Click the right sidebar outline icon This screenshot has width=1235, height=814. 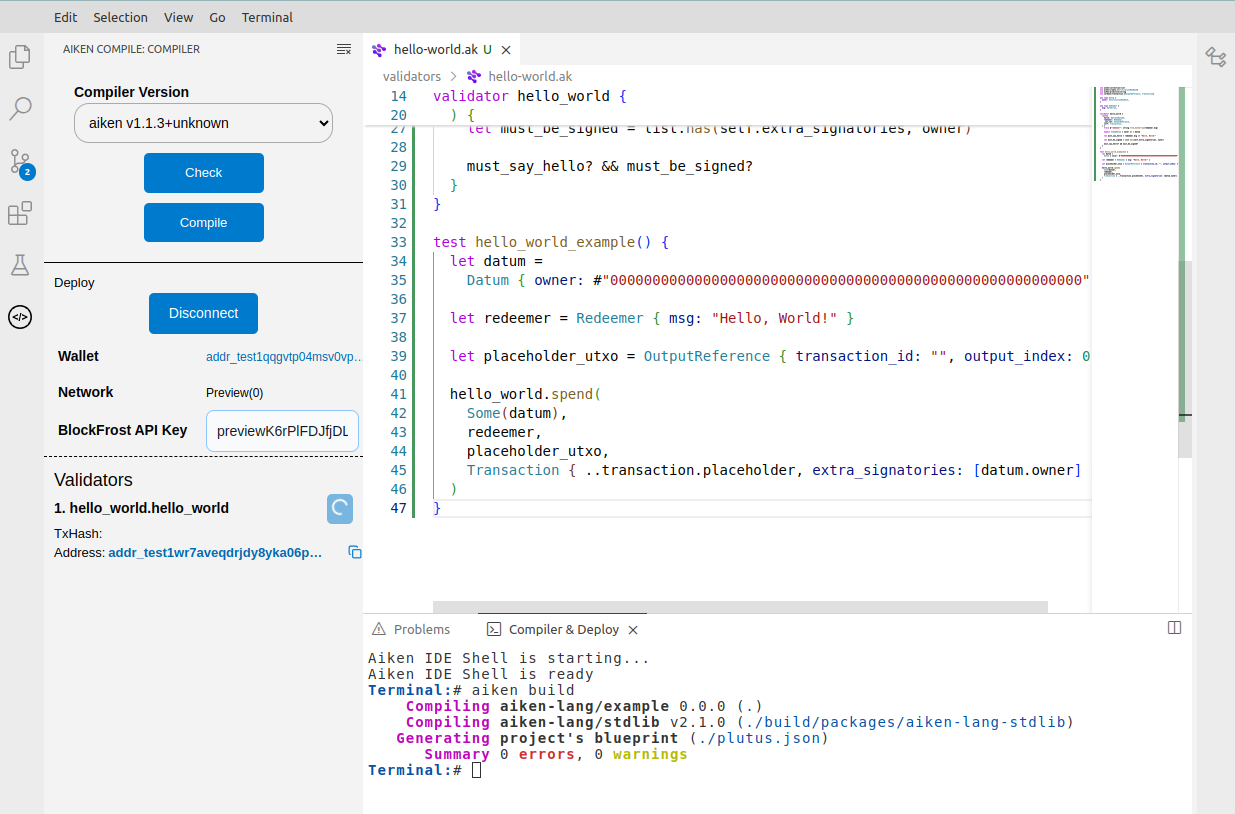tap(1215, 57)
